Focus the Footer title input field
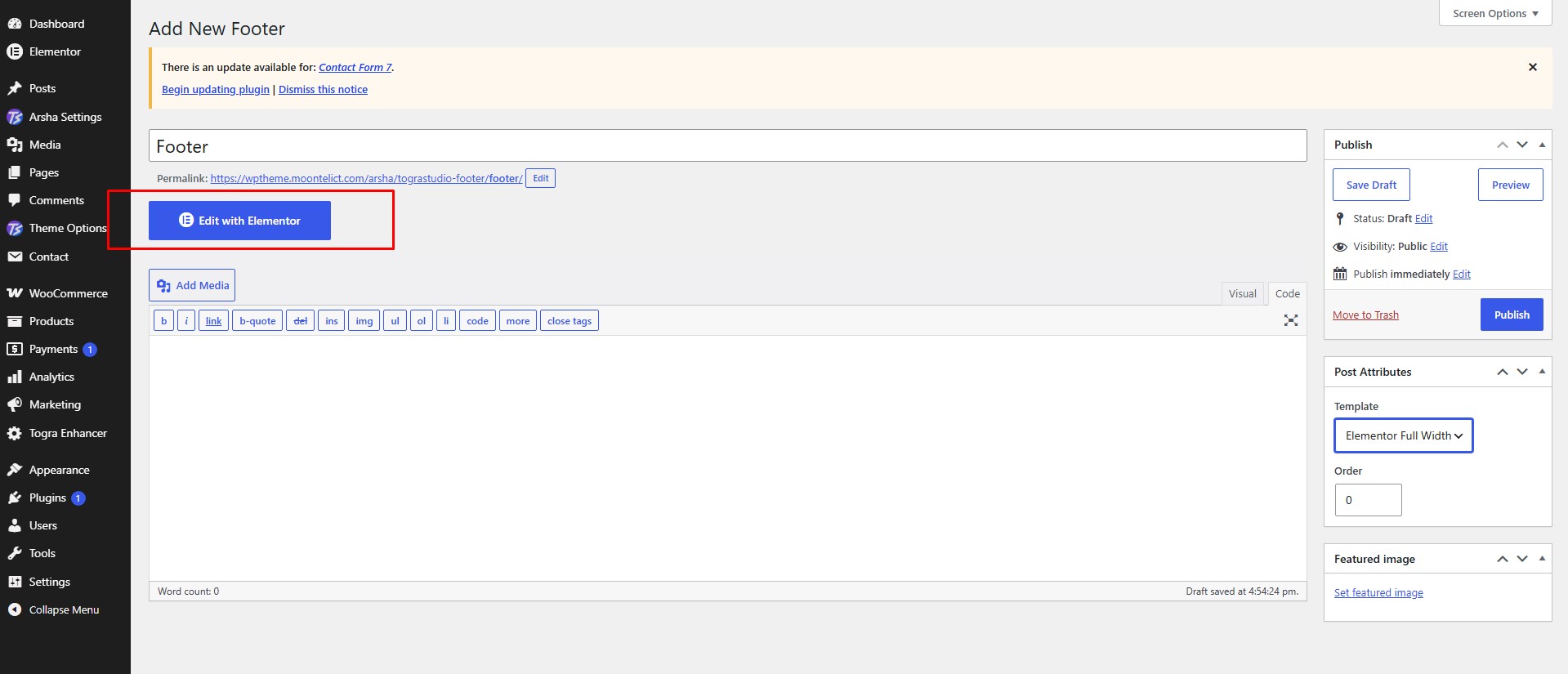This screenshot has width=1568, height=674. pyautogui.click(x=728, y=146)
